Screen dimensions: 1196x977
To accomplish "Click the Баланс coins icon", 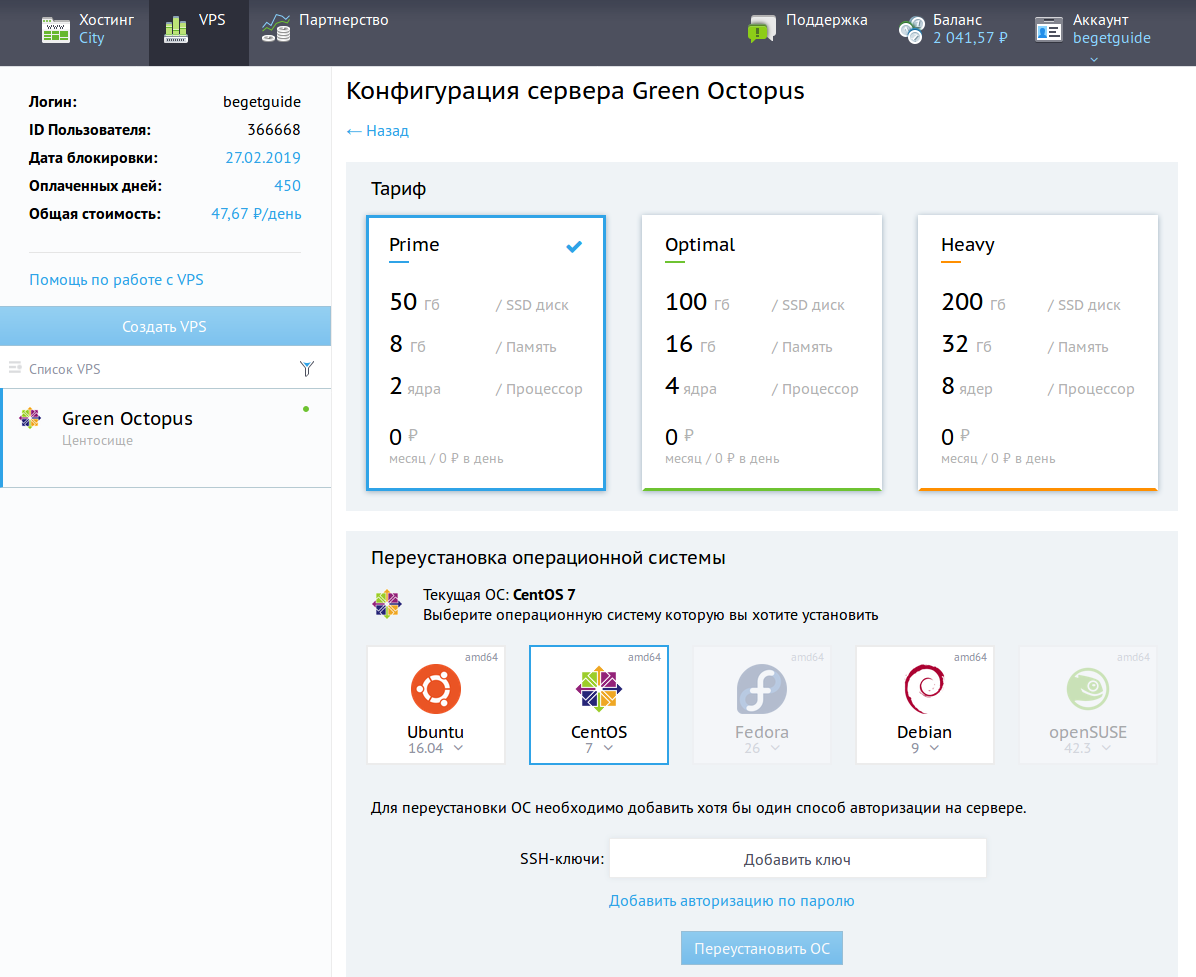I will tap(911, 31).
